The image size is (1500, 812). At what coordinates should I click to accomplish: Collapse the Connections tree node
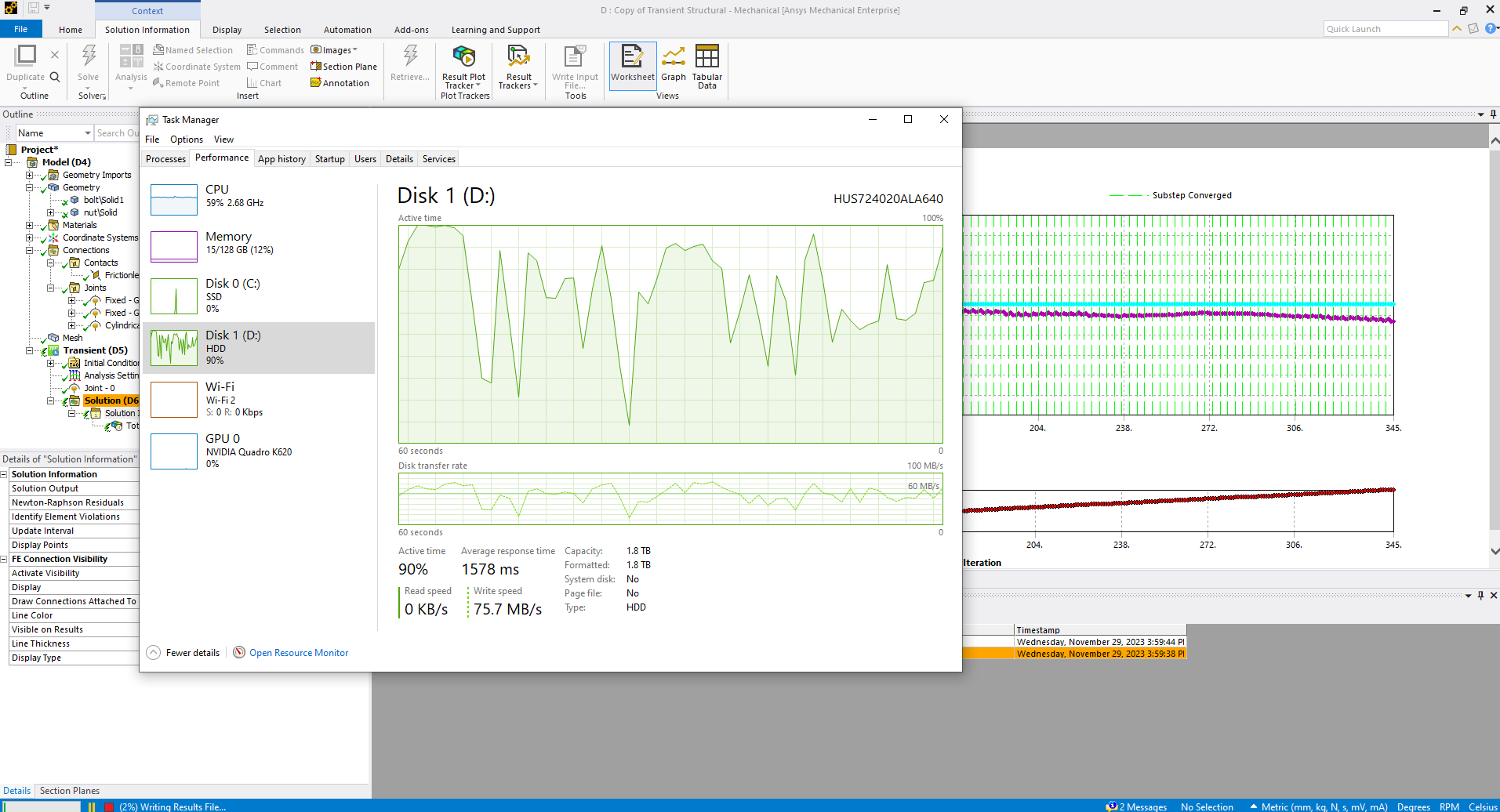click(x=30, y=250)
